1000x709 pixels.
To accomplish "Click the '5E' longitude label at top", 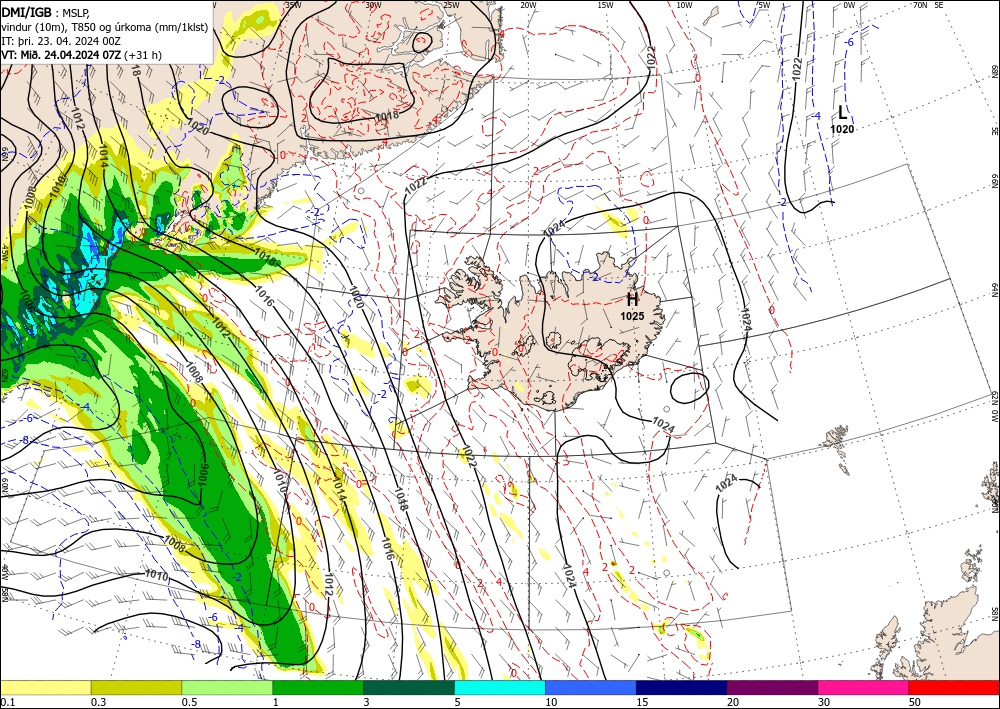I will [939, 5].
